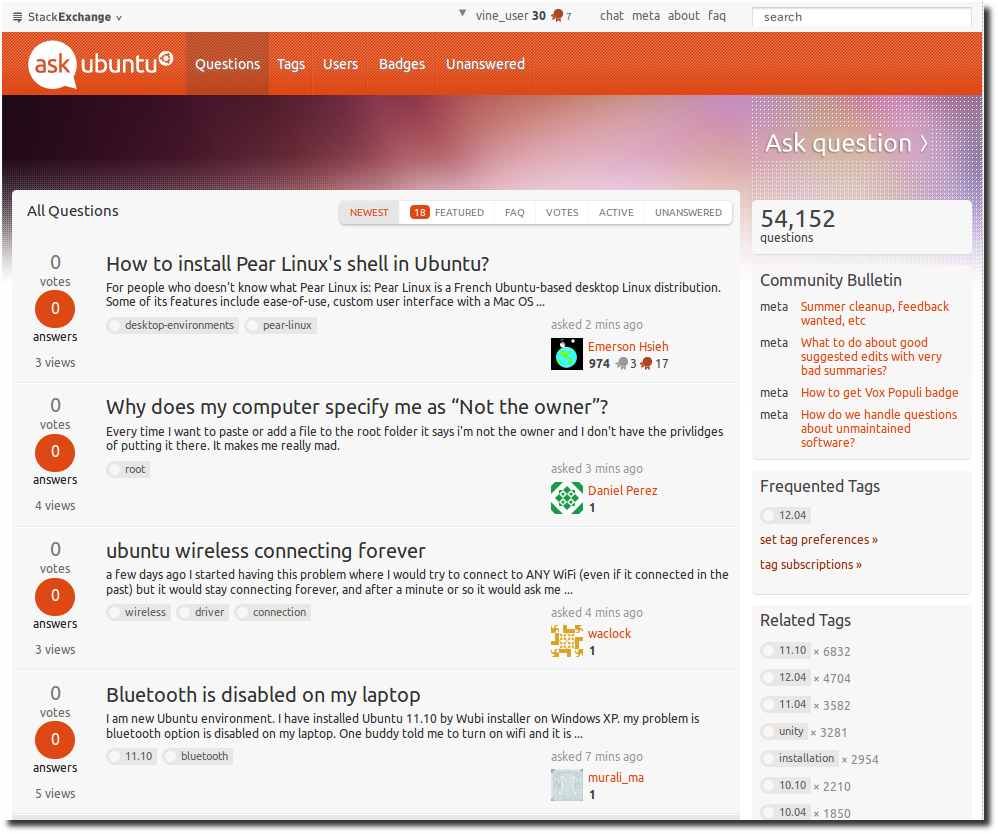The width and height of the screenshot is (998, 834).
Task: Open the 'Not the owner' question
Action: (357, 407)
